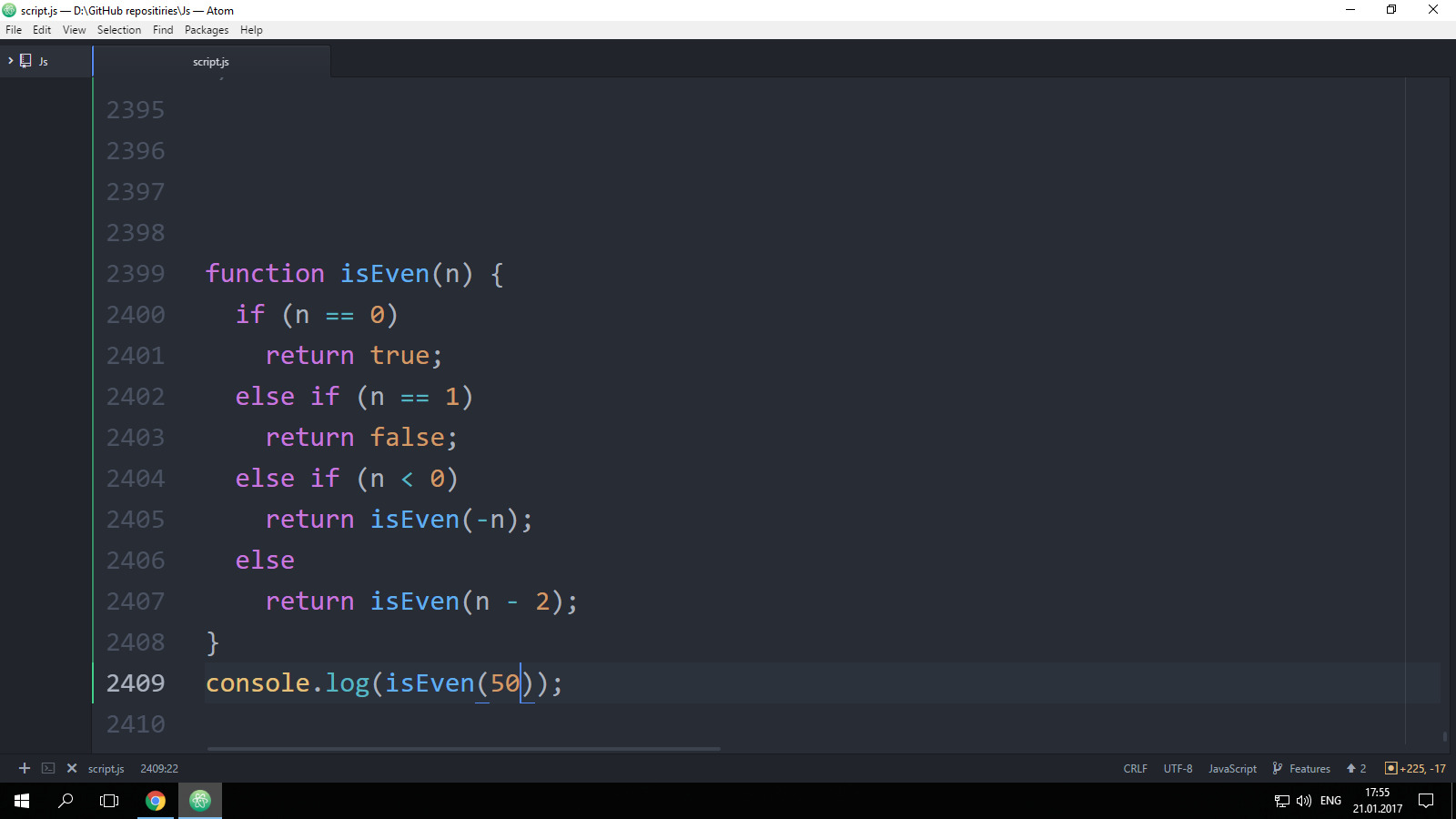Click the git branch Features indicator
This screenshot has height=819, width=1456.
1301,769
